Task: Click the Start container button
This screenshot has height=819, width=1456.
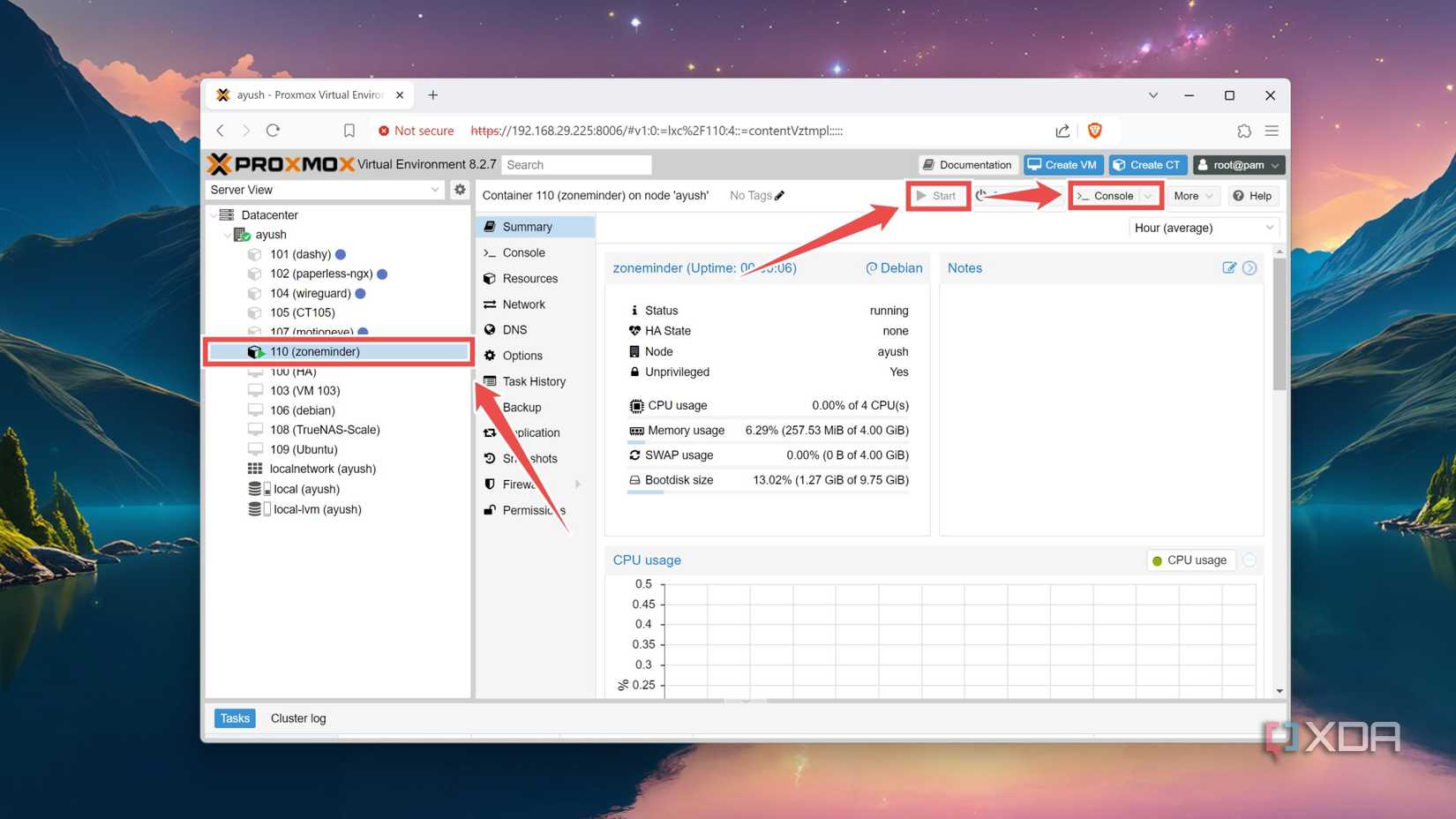Action: coord(937,196)
